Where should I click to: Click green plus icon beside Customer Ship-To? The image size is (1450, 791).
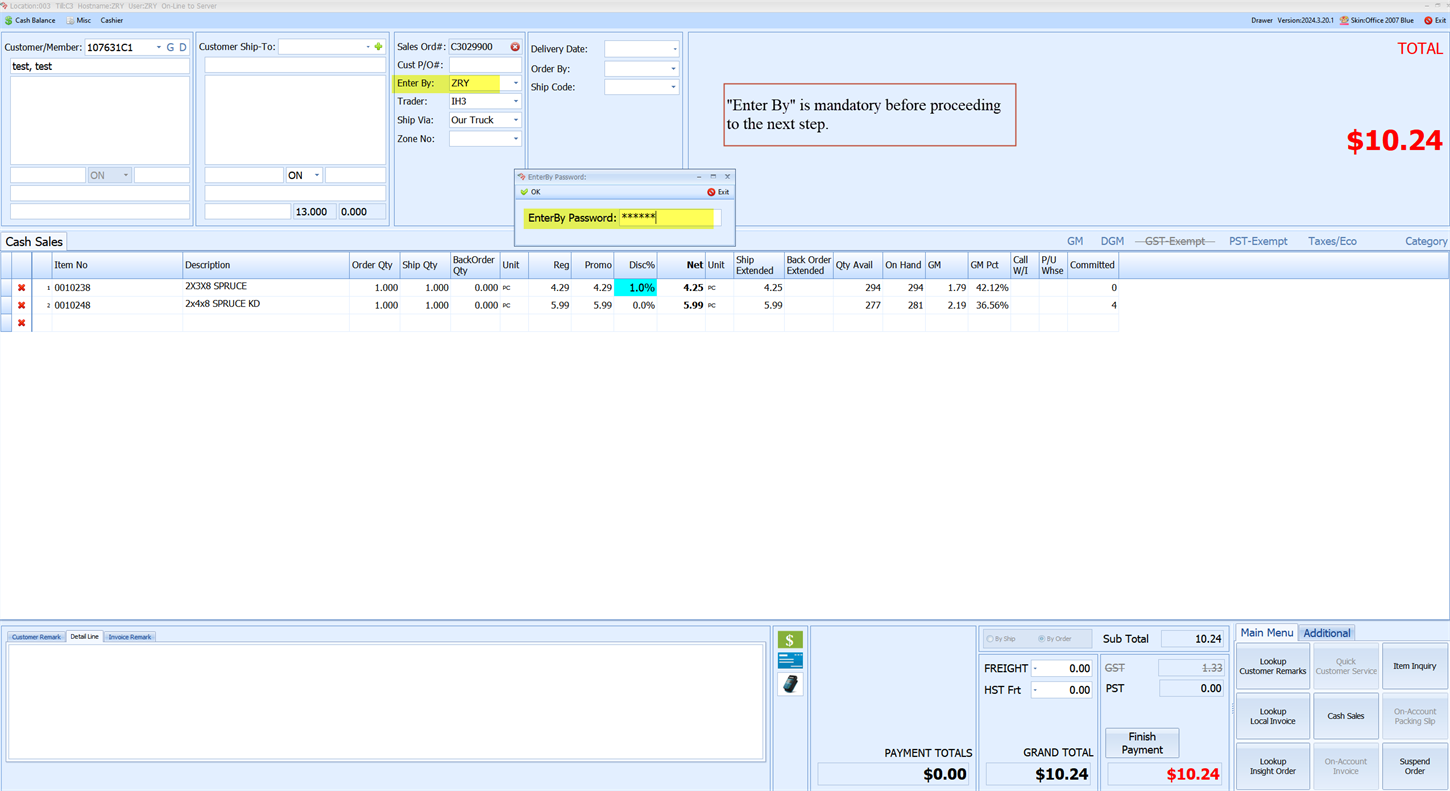click(378, 47)
